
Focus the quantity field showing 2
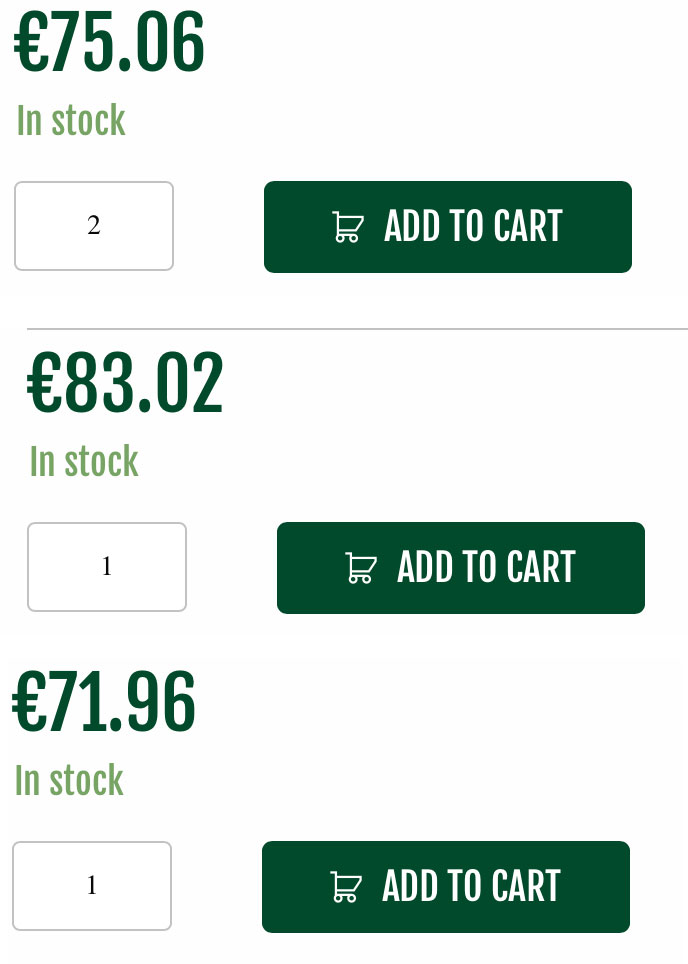point(94,226)
